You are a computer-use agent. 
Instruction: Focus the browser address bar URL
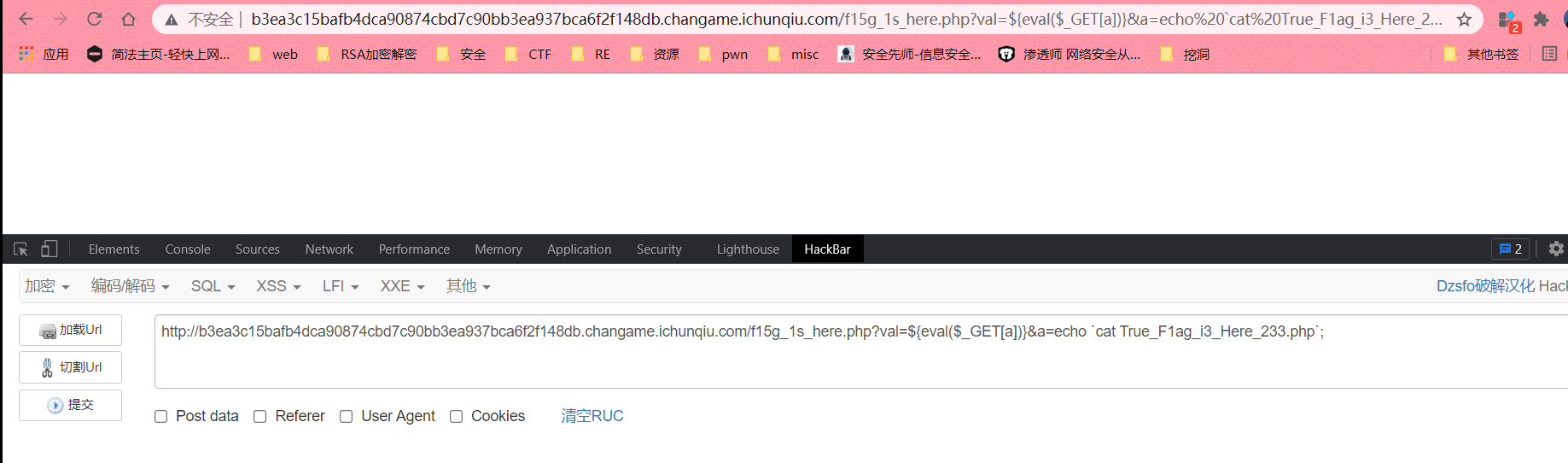846,19
